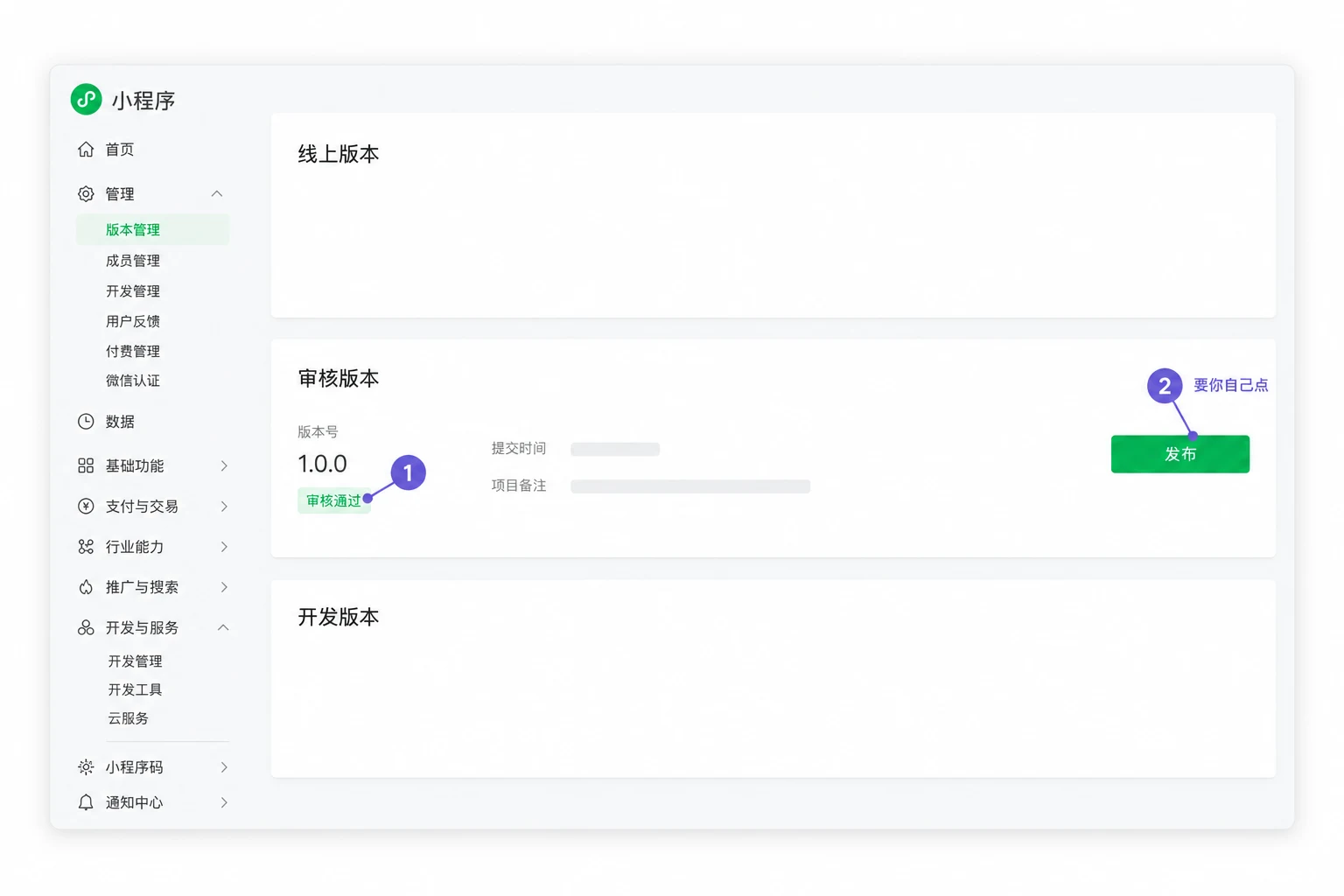Click the 审核通过 status tag
The height and width of the screenshot is (896, 1344).
[x=333, y=500]
